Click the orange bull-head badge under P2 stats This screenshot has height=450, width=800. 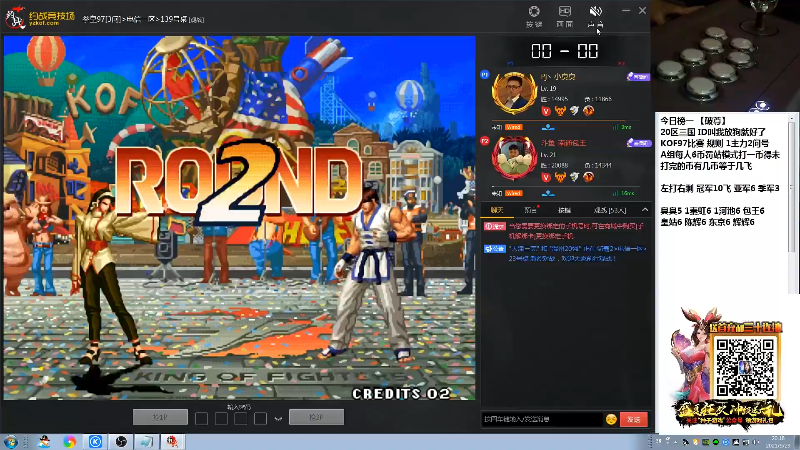560,177
